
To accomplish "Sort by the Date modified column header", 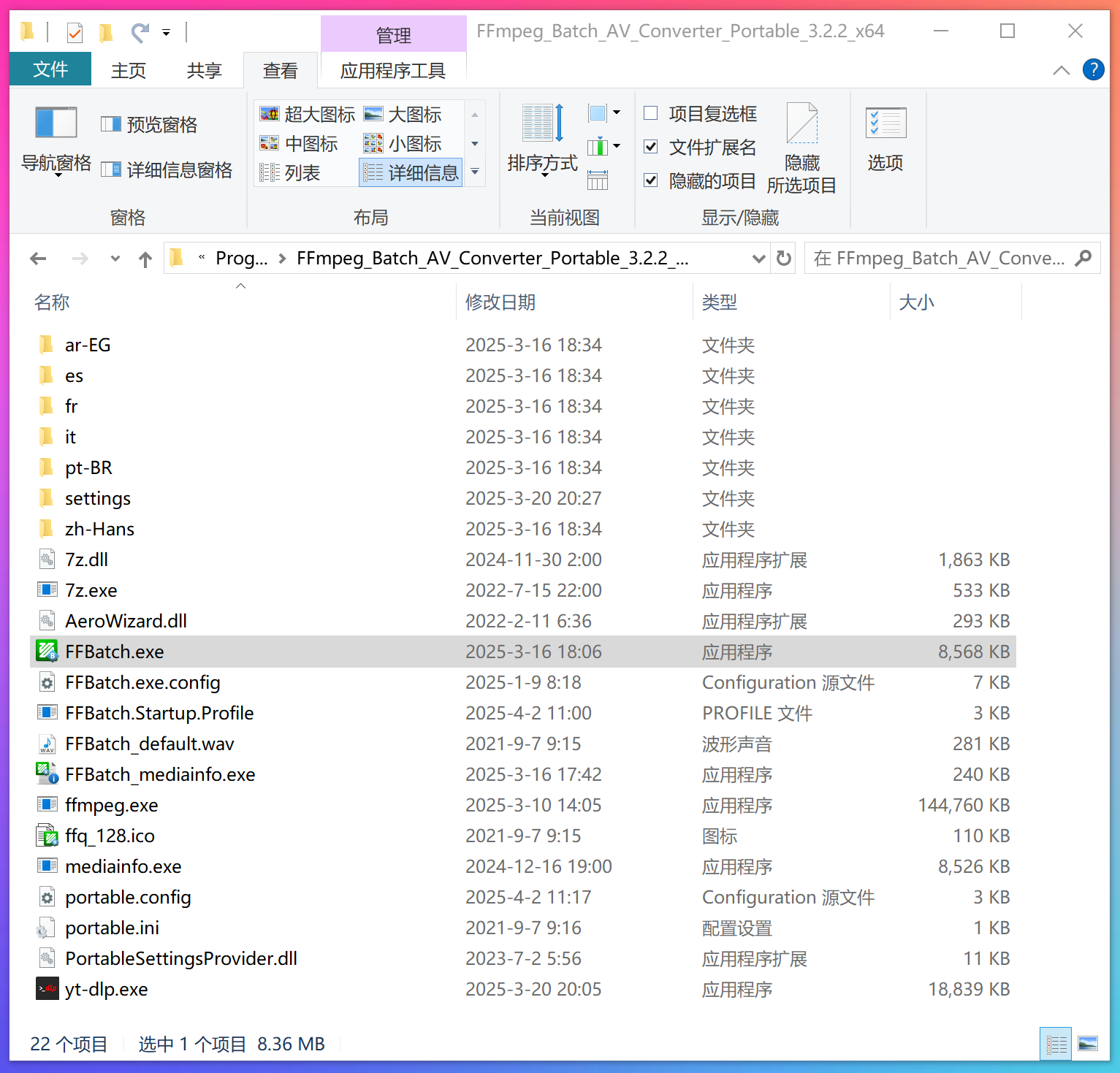I will click(x=500, y=302).
